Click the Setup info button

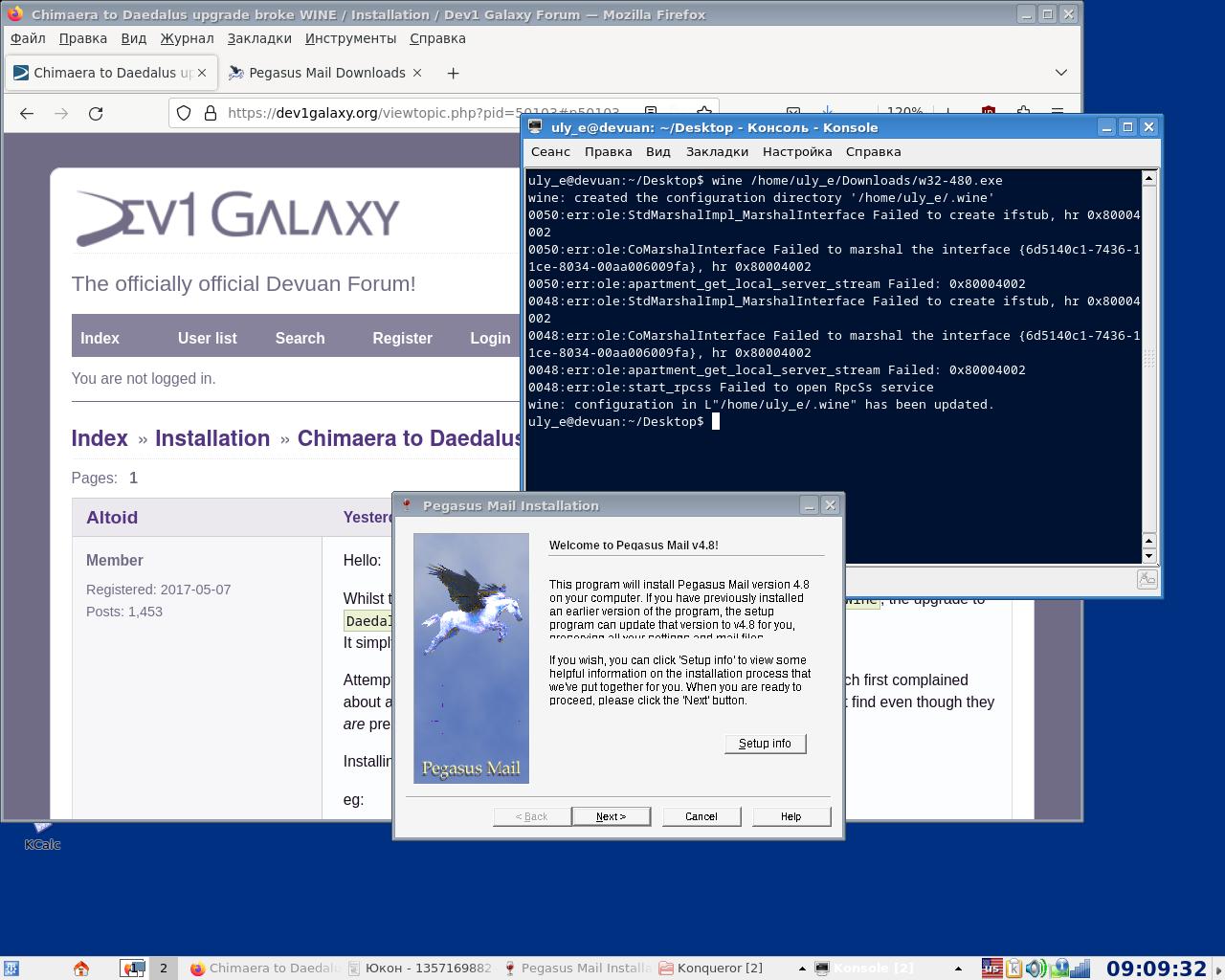click(x=765, y=744)
